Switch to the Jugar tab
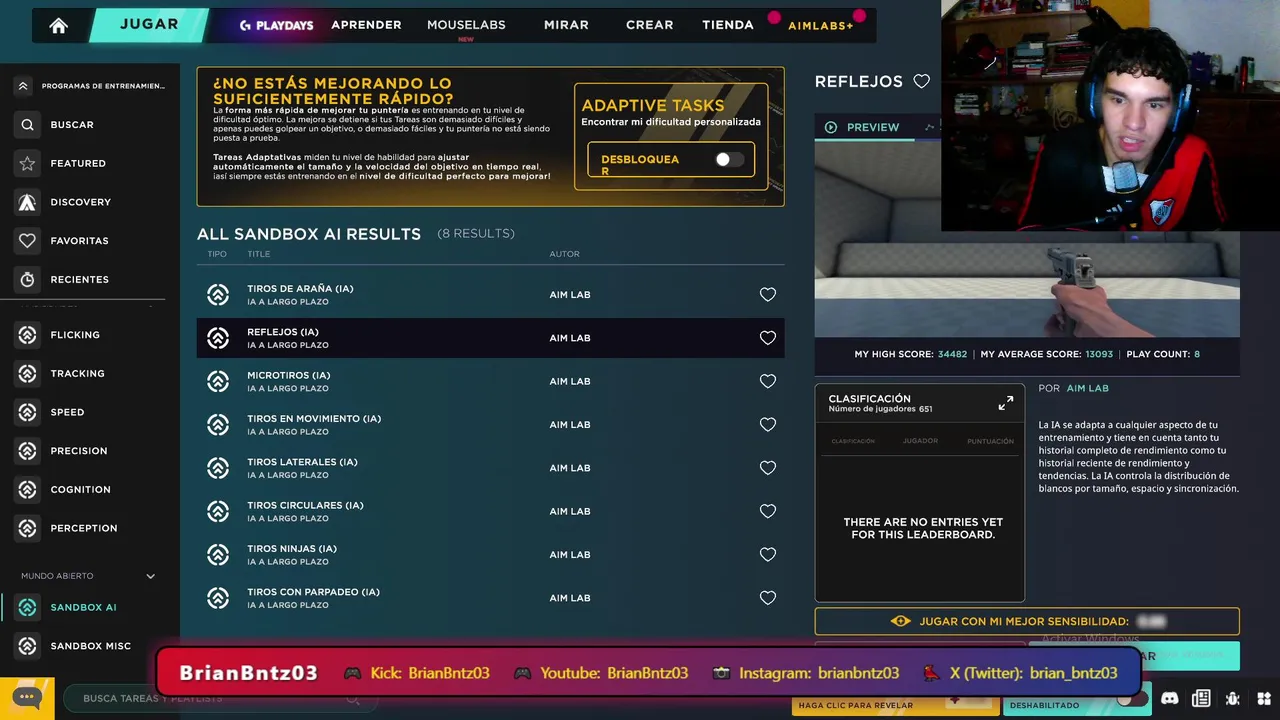This screenshot has width=1280, height=720. pos(149,25)
